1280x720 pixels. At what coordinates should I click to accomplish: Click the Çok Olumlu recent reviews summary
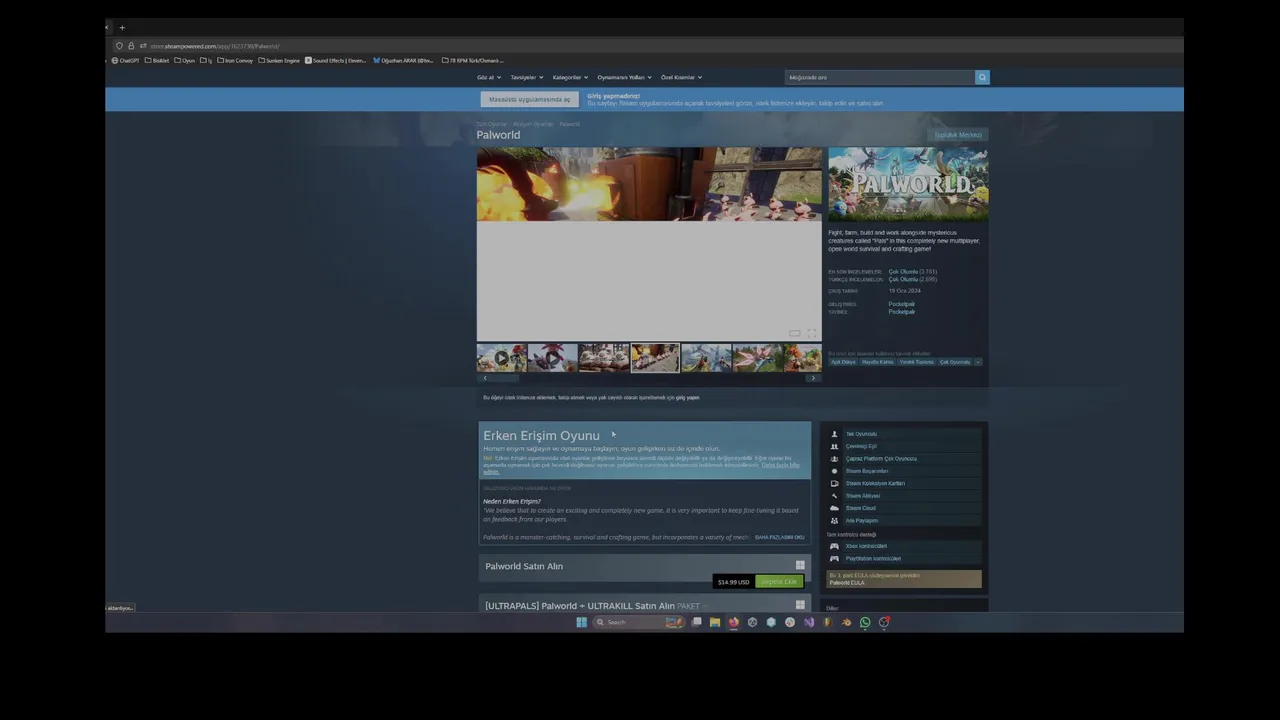[903, 272]
